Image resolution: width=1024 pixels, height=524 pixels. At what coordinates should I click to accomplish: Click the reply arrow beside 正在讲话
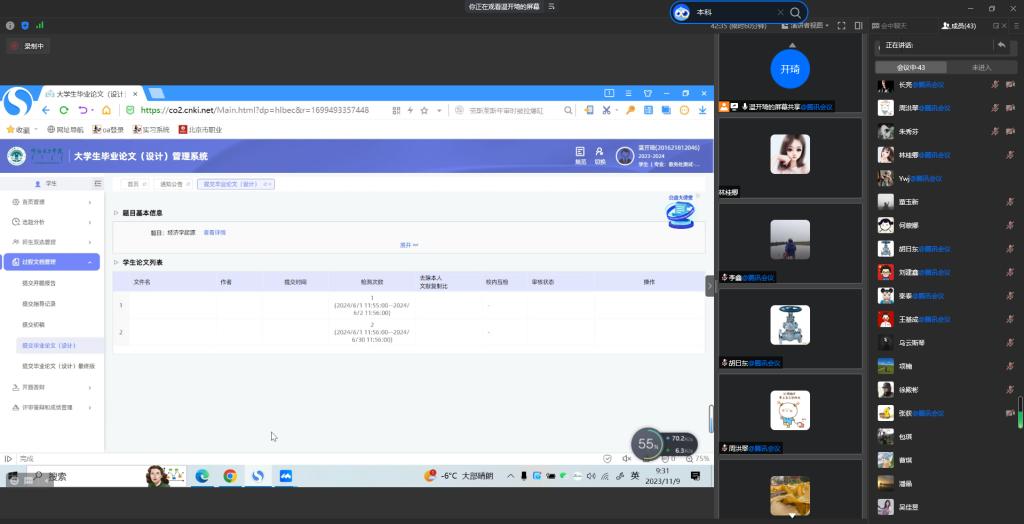1001,45
